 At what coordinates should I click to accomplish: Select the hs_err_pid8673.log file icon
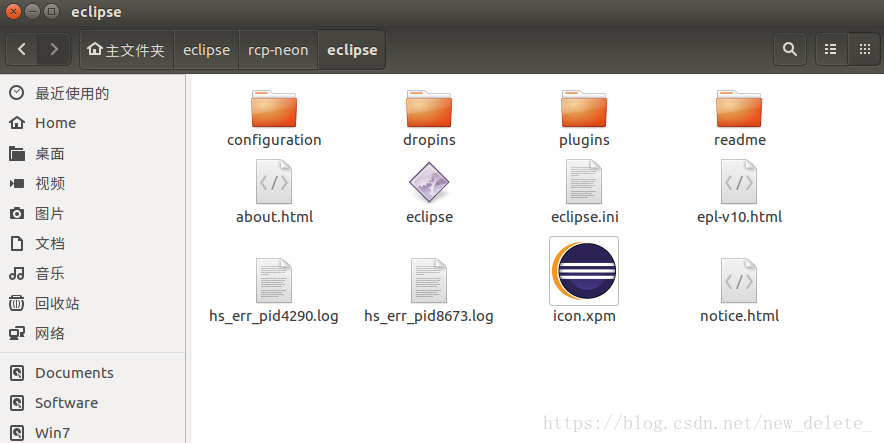pyautogui.click(x=429, y=281)
